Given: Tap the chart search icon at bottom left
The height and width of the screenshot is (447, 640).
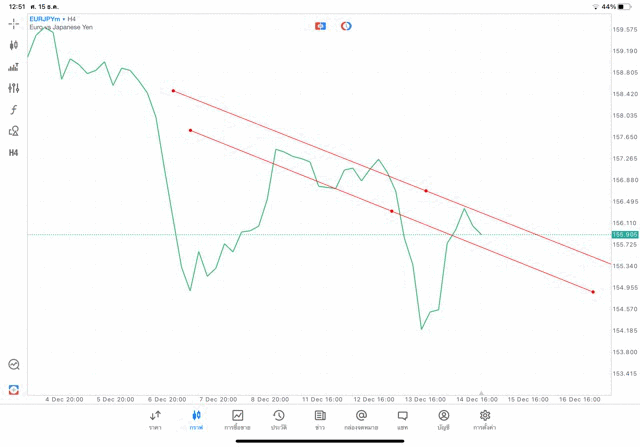Looking at the screenshot, I should (x=13, y=365).
